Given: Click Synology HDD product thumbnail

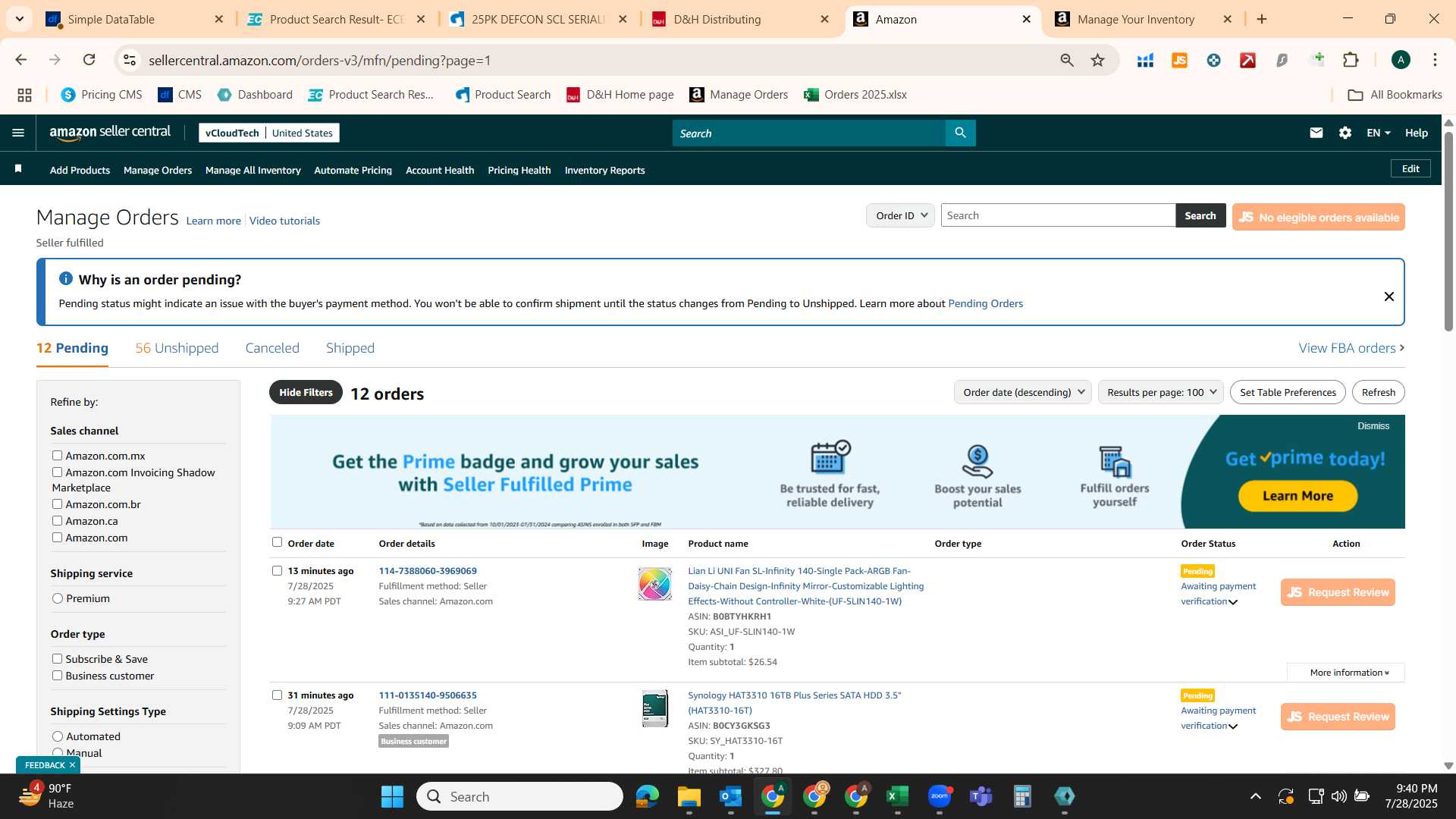Looking at the screenshot, I should tap(654, 708).
